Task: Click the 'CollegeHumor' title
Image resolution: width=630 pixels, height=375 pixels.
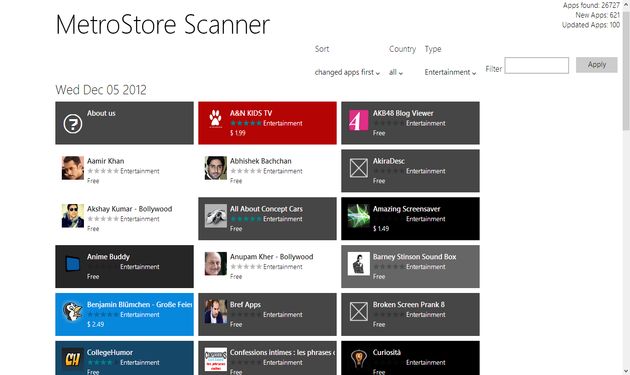Action: (110, 352)
